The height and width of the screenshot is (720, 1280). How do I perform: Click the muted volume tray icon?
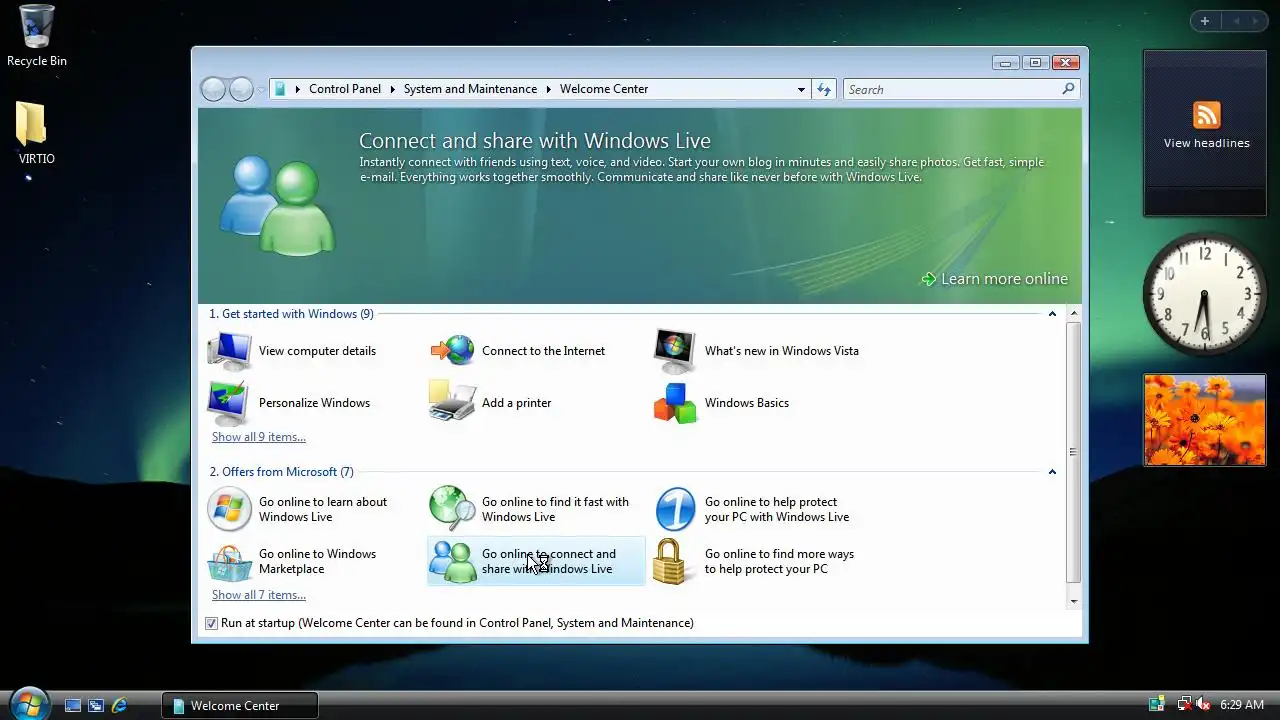pyautogui.click(x=1203, y=705)
